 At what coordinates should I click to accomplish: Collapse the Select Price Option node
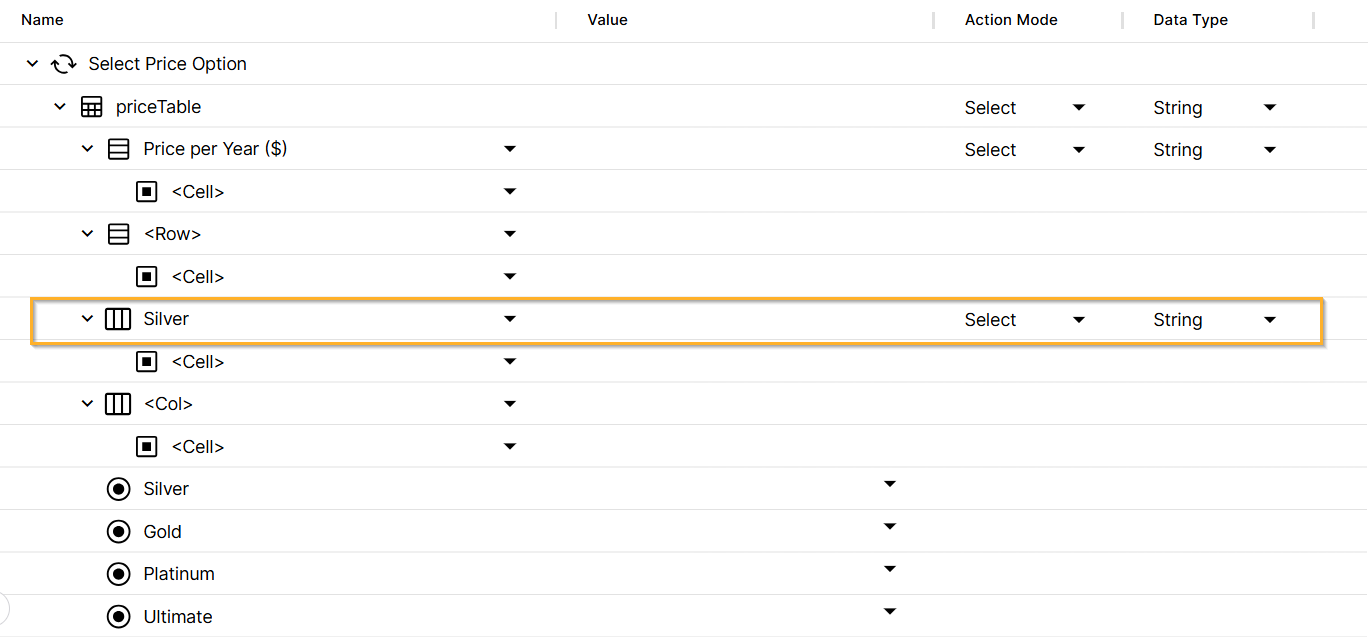coord(32,64)
